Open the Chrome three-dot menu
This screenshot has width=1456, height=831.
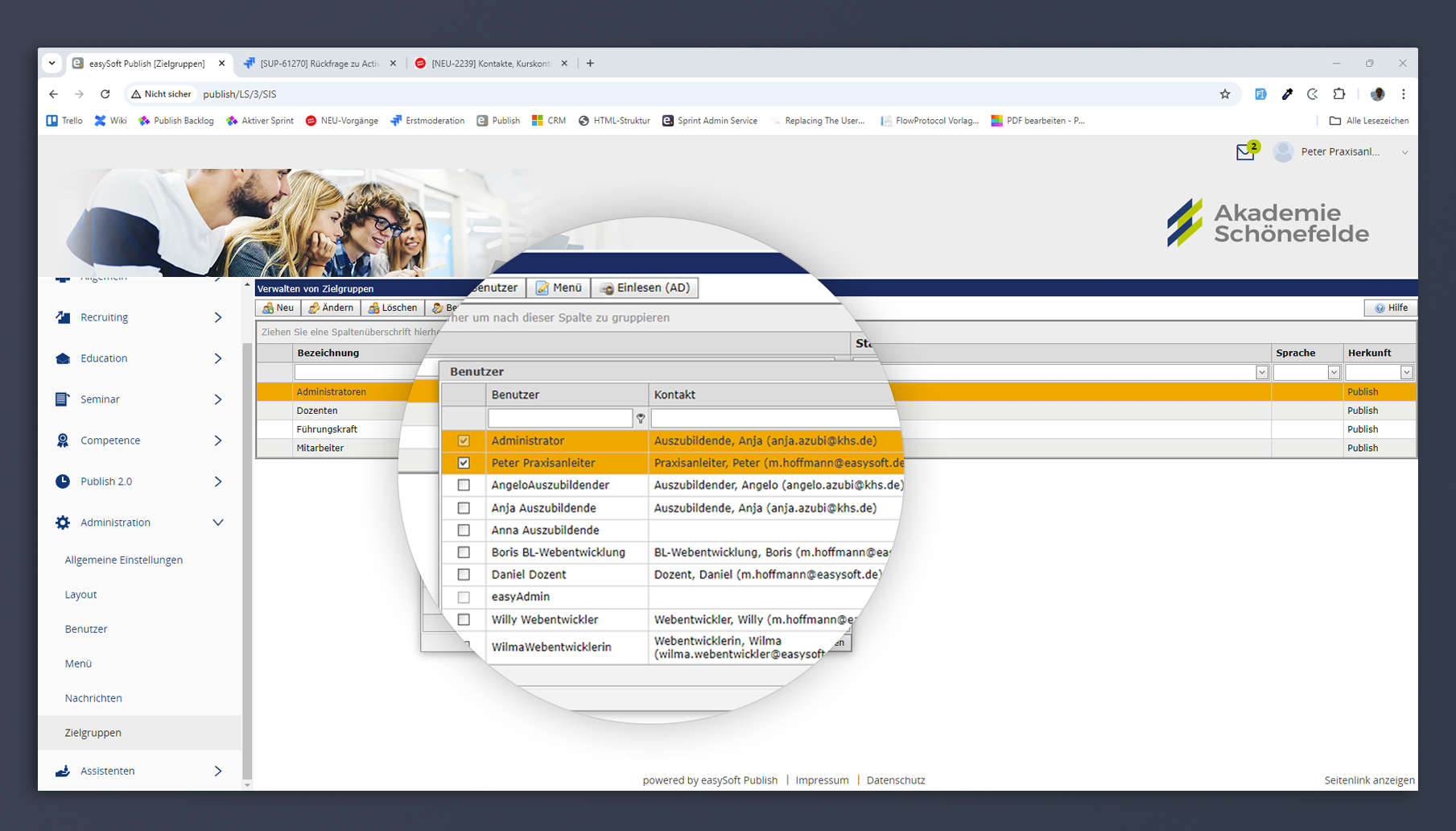pyautogui.click(x=1404, y=94)
